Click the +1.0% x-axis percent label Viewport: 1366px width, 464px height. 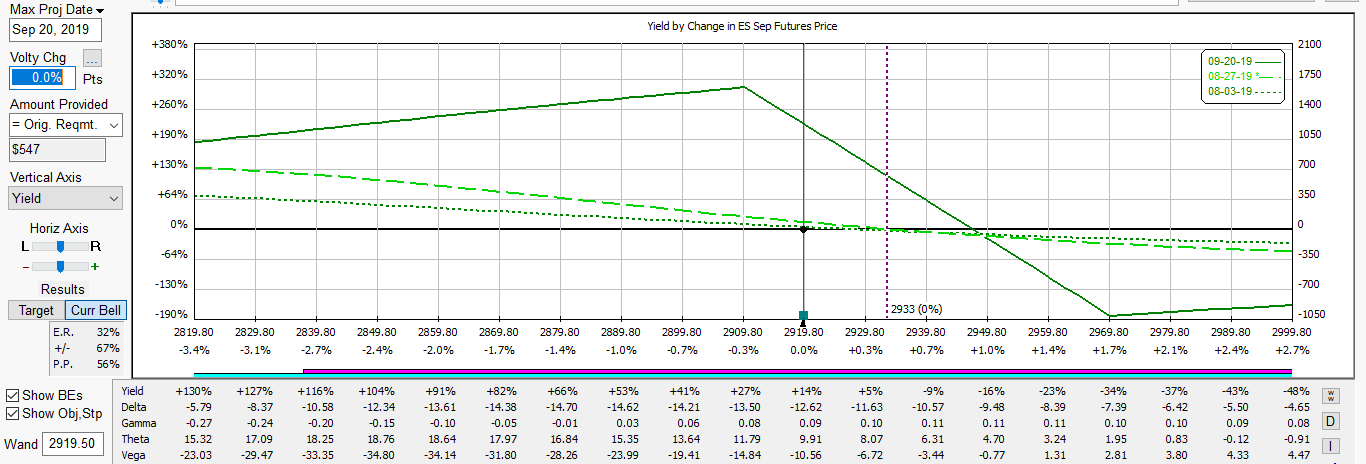click(x=986, y=351)
